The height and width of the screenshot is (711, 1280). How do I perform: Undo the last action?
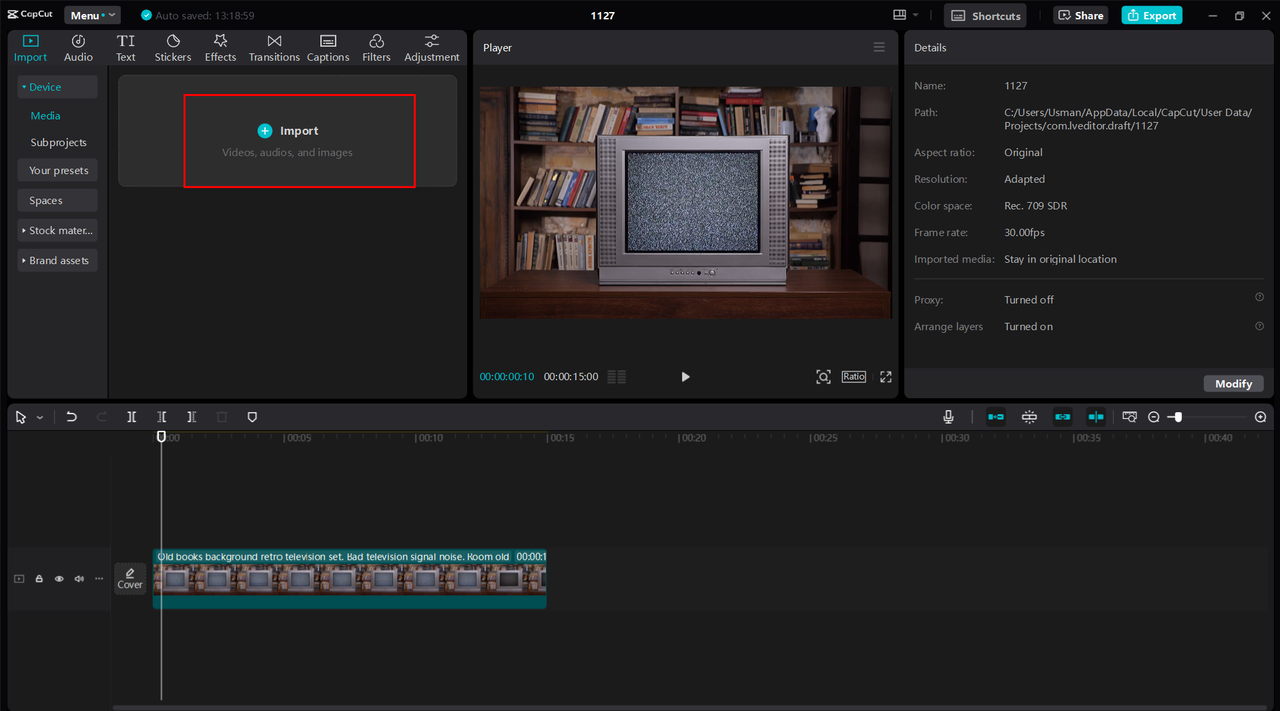pos(71,417)
